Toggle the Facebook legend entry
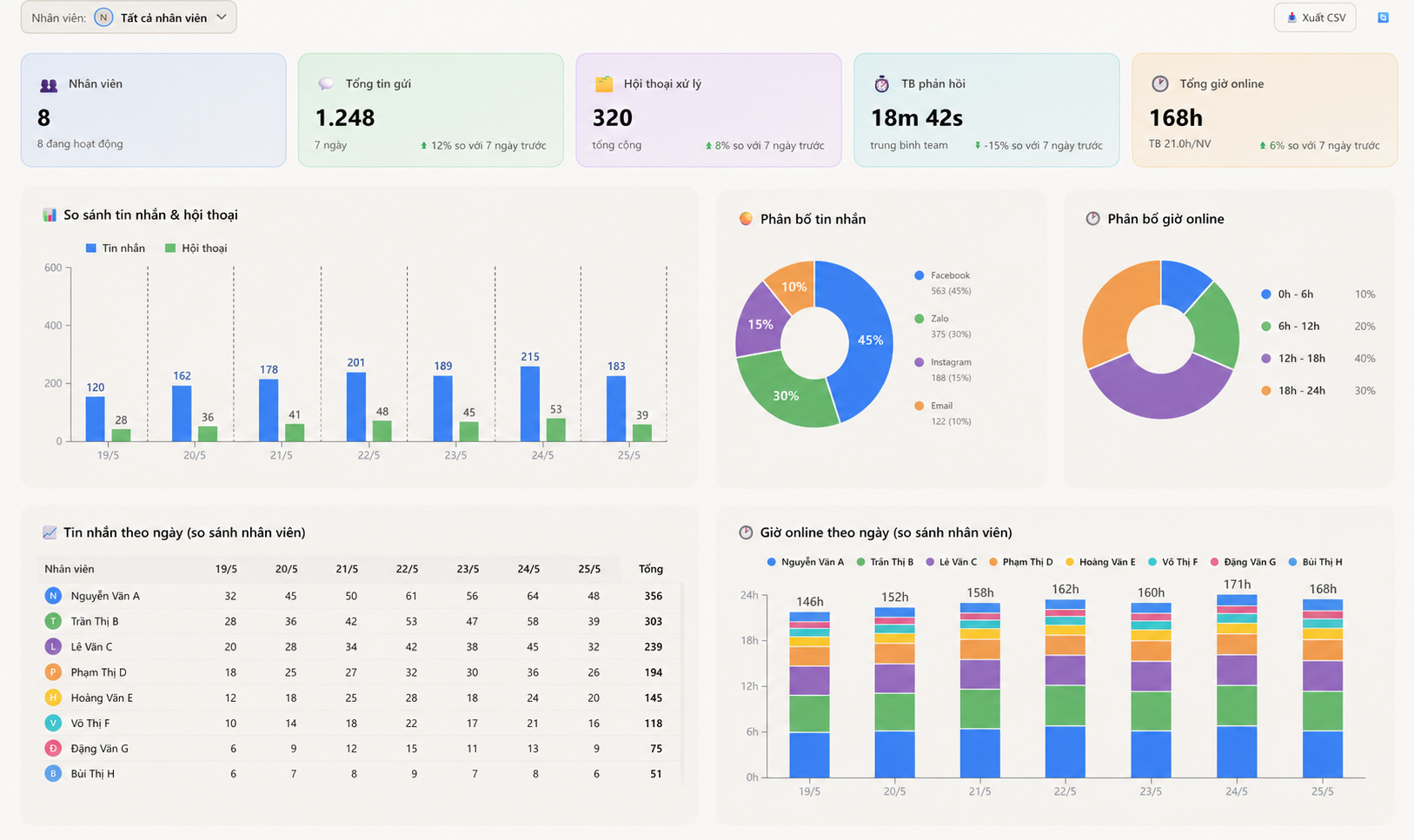Screen dimensions: 1414x840 943,282
